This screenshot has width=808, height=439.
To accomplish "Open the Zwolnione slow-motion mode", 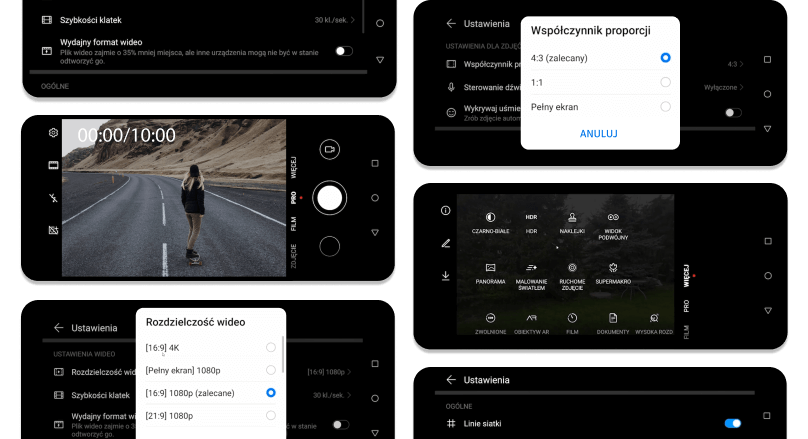I will (x=490, y=318).
